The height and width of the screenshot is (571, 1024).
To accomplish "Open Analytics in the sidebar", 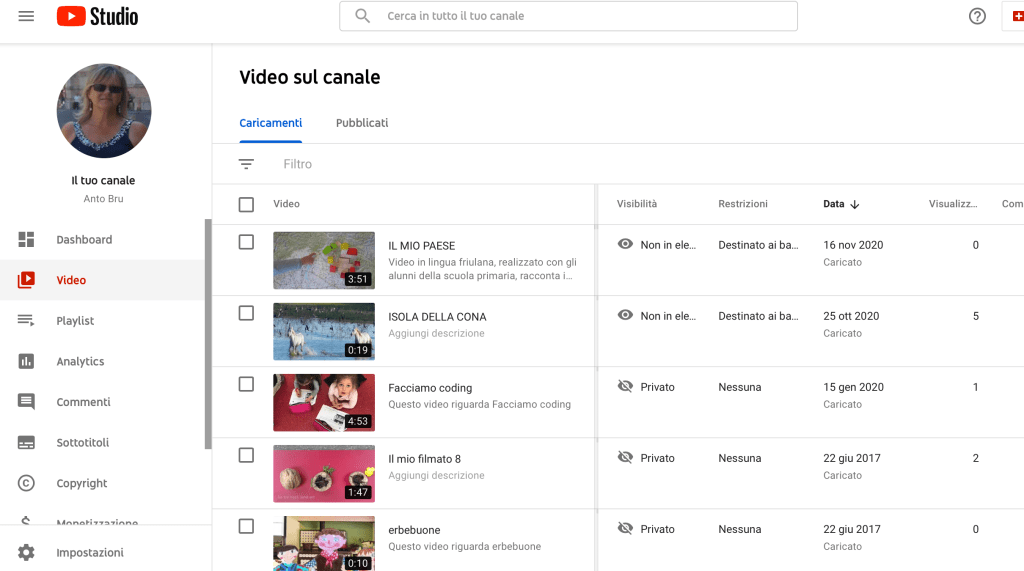I will pyautogui.click(x=80, y=362).
